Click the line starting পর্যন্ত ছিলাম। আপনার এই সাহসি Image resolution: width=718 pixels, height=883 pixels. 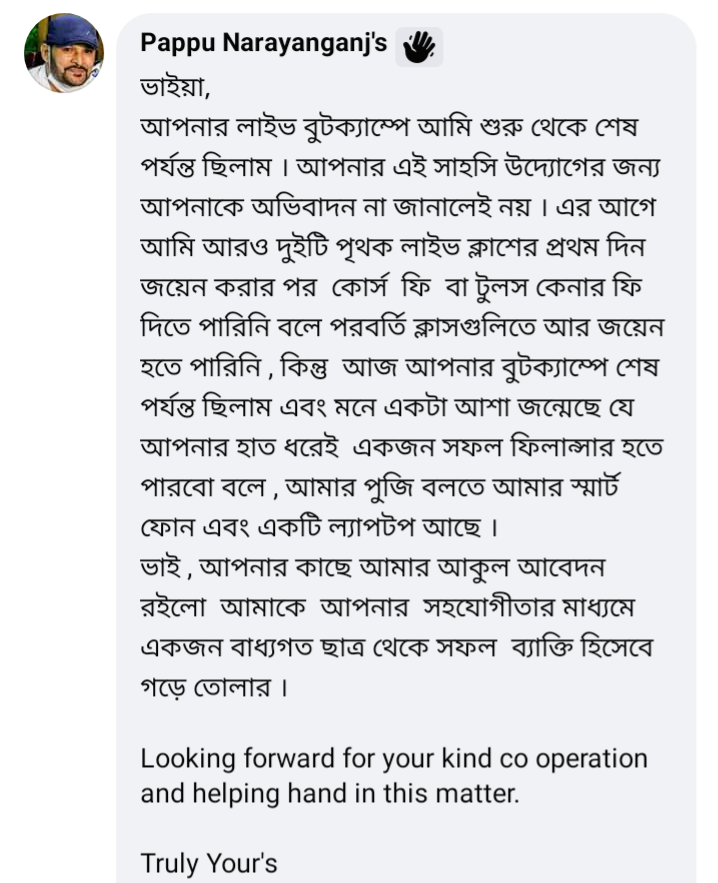tap(400, 168)
